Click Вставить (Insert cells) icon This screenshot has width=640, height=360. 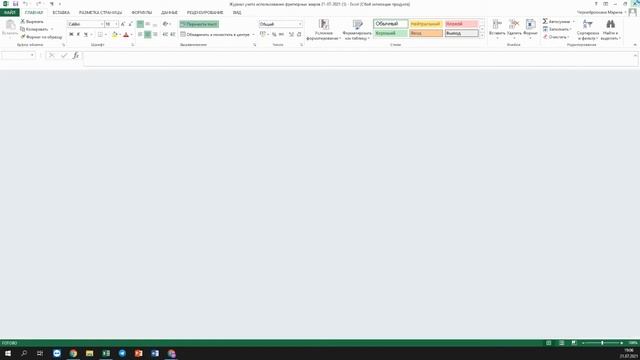pyautogui.click(x=497, y=24)
